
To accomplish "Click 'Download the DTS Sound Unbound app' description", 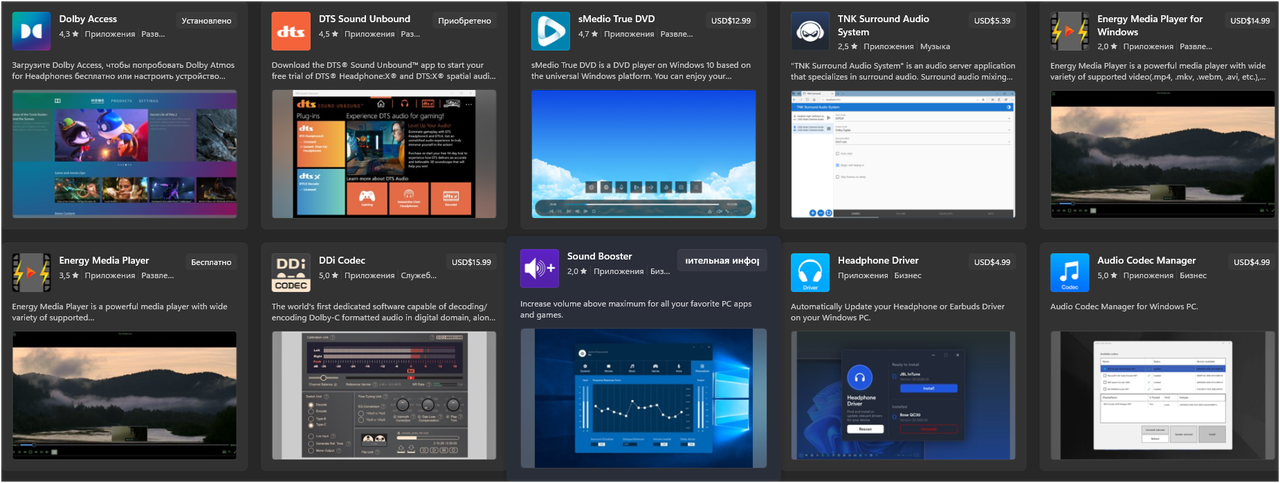I will click(x=384, y=71).
